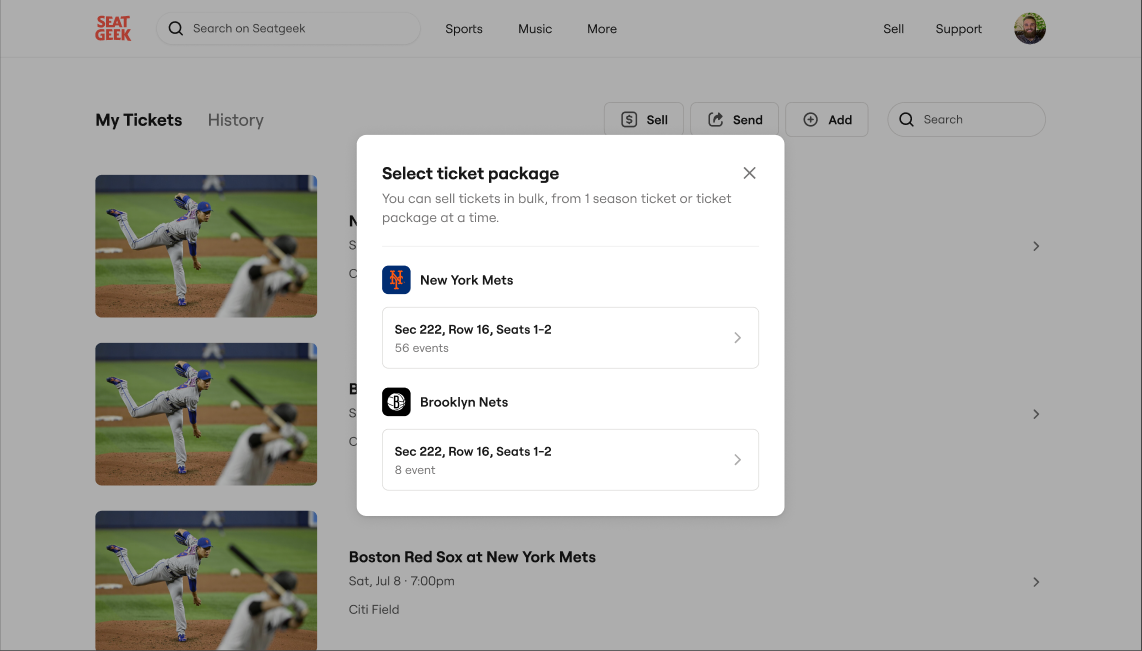
Task: Click the Brooklyn Nets team name
Action: 464,402
